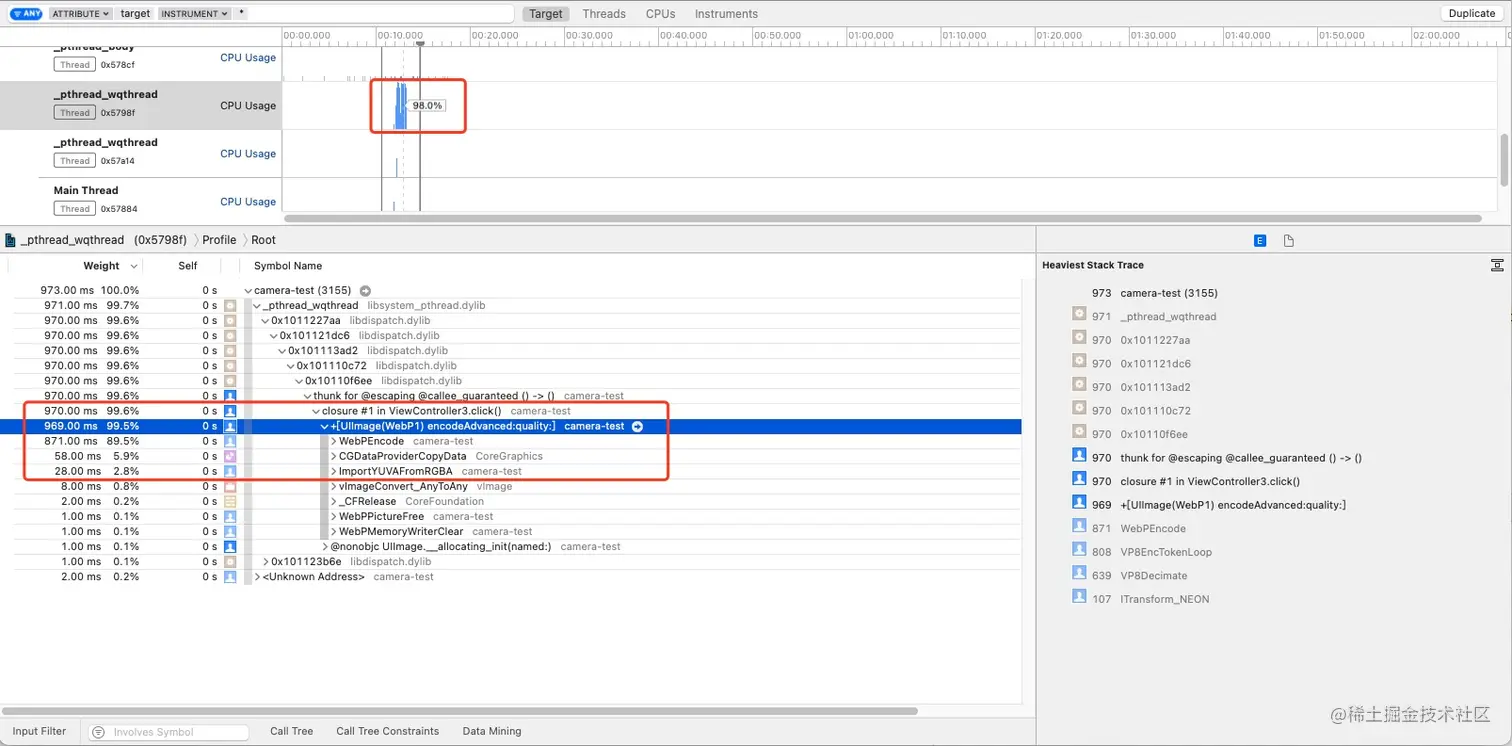1512x746 pixels.
Task: Open the ATTRIBUTE filter dropdown
Action: click(82, 14)
